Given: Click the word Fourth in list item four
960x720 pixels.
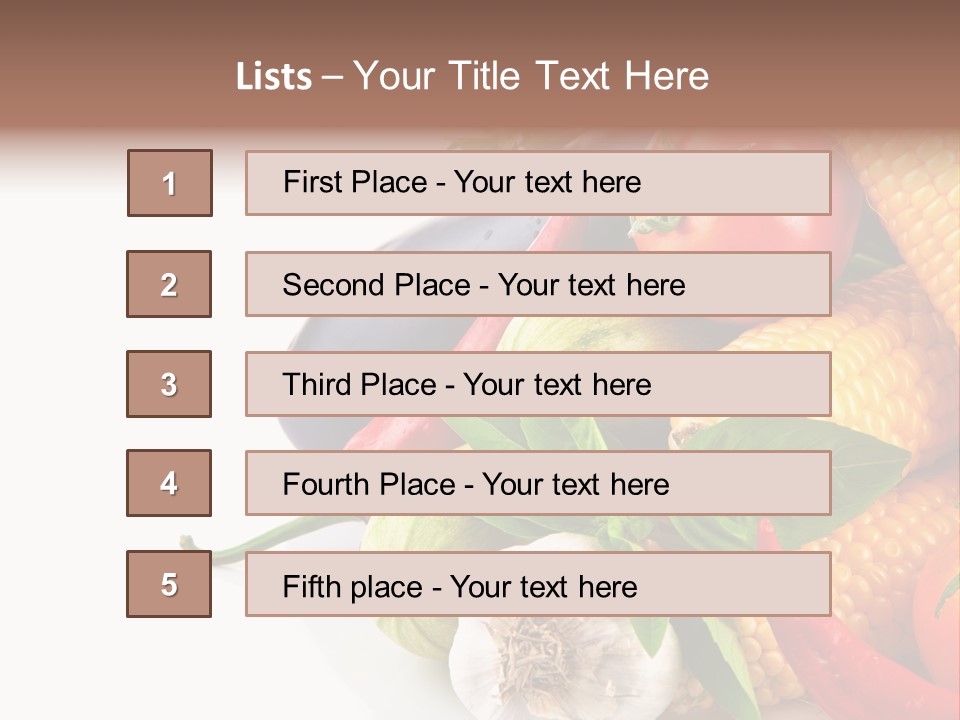Looking at the screenshot, I should point(325,484).
